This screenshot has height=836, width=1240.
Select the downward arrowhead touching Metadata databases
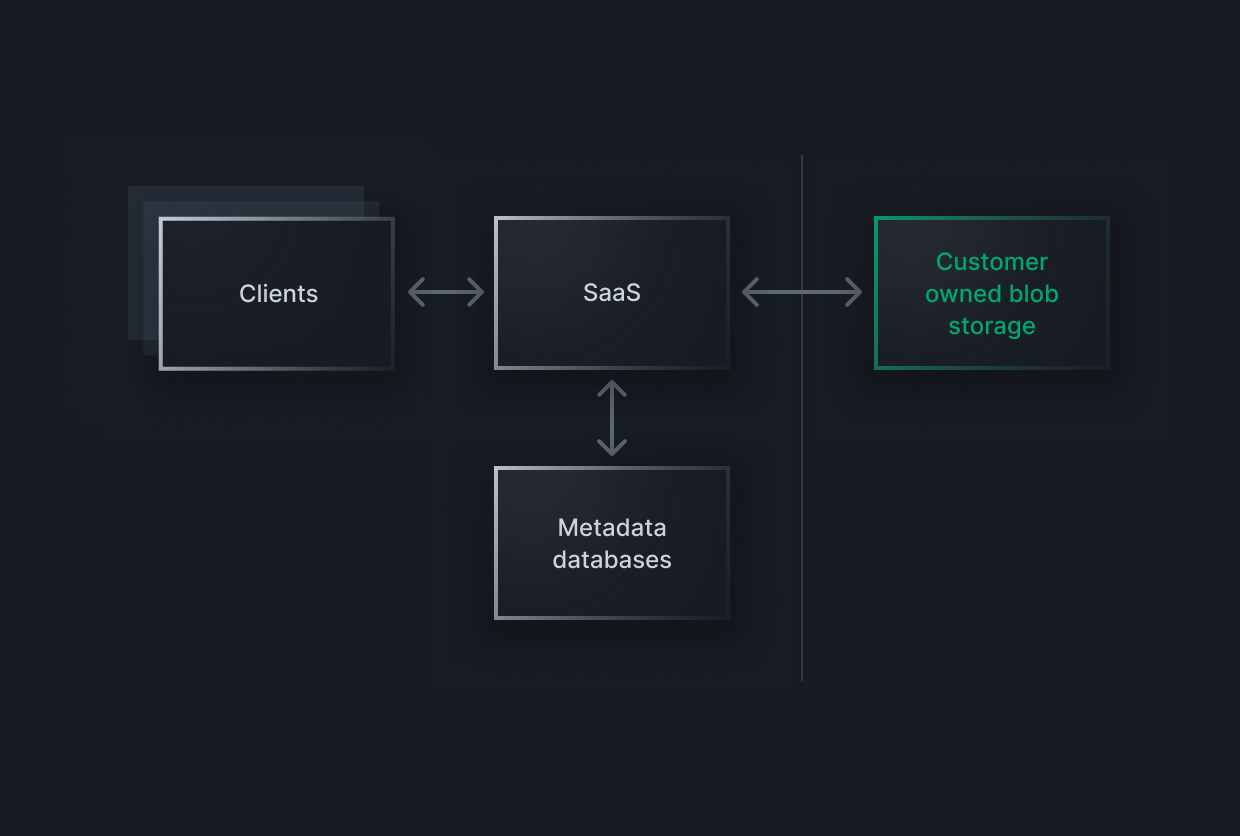[613, 448]
